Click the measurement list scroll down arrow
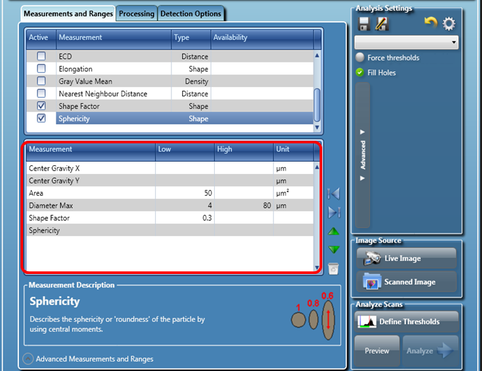The height and width of the screenshot is (371, 482). pyautogui.click(x=317, y=127)
